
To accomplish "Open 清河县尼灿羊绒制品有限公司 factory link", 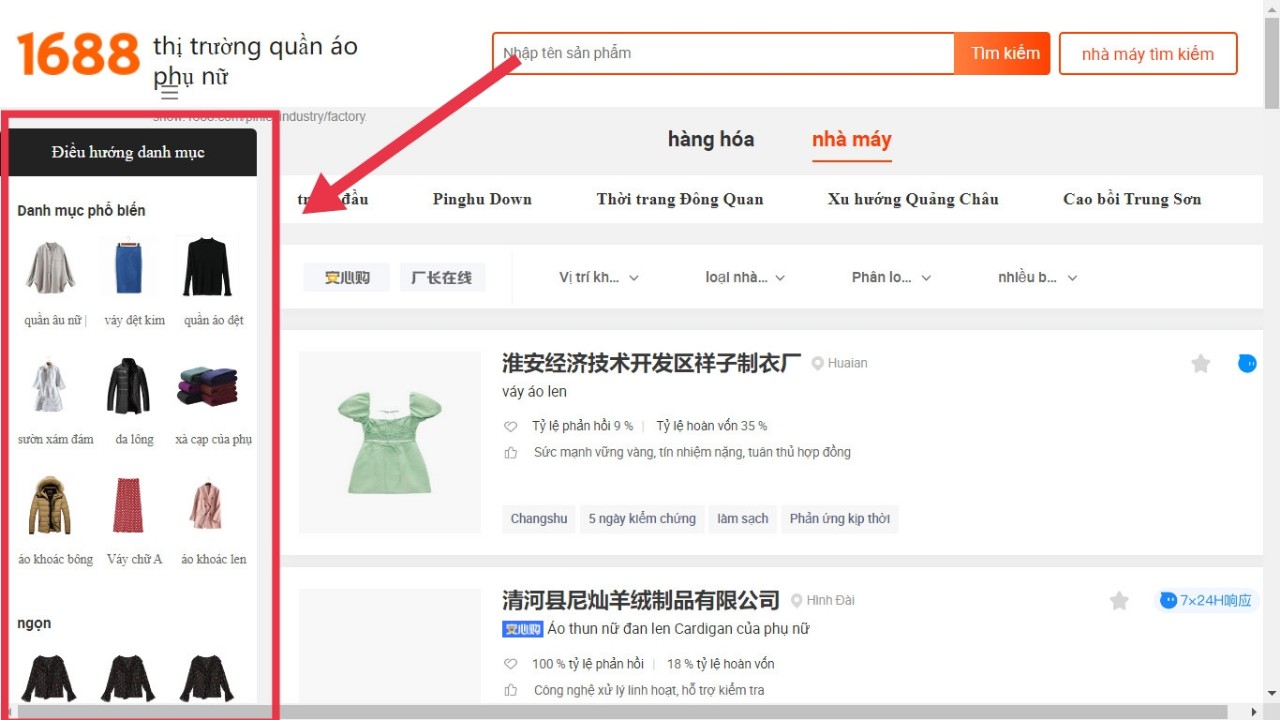I will pos(641,600).
